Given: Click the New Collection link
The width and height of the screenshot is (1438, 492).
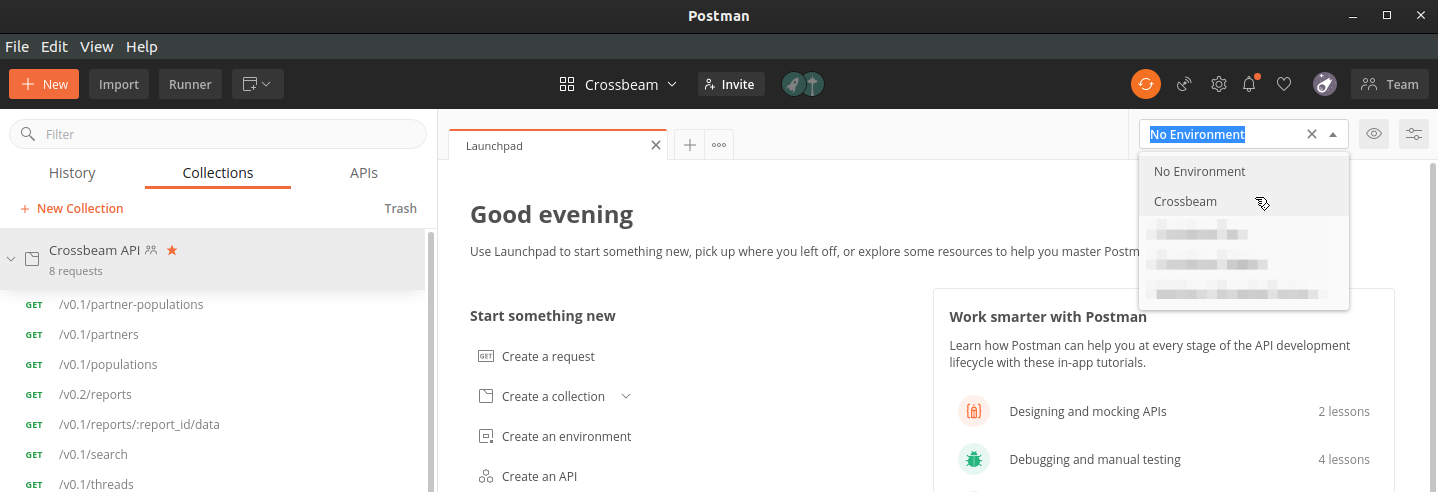Looking at the screenshot, I should [x=71, y=208].
